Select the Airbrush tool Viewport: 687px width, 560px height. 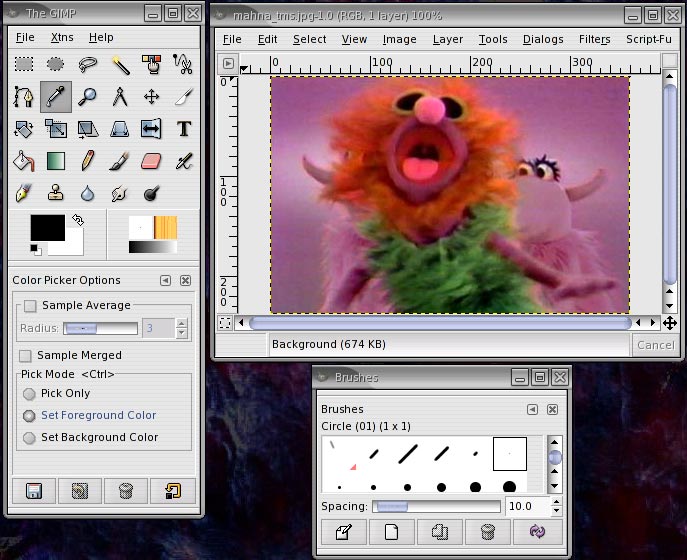tap(183, 161)
